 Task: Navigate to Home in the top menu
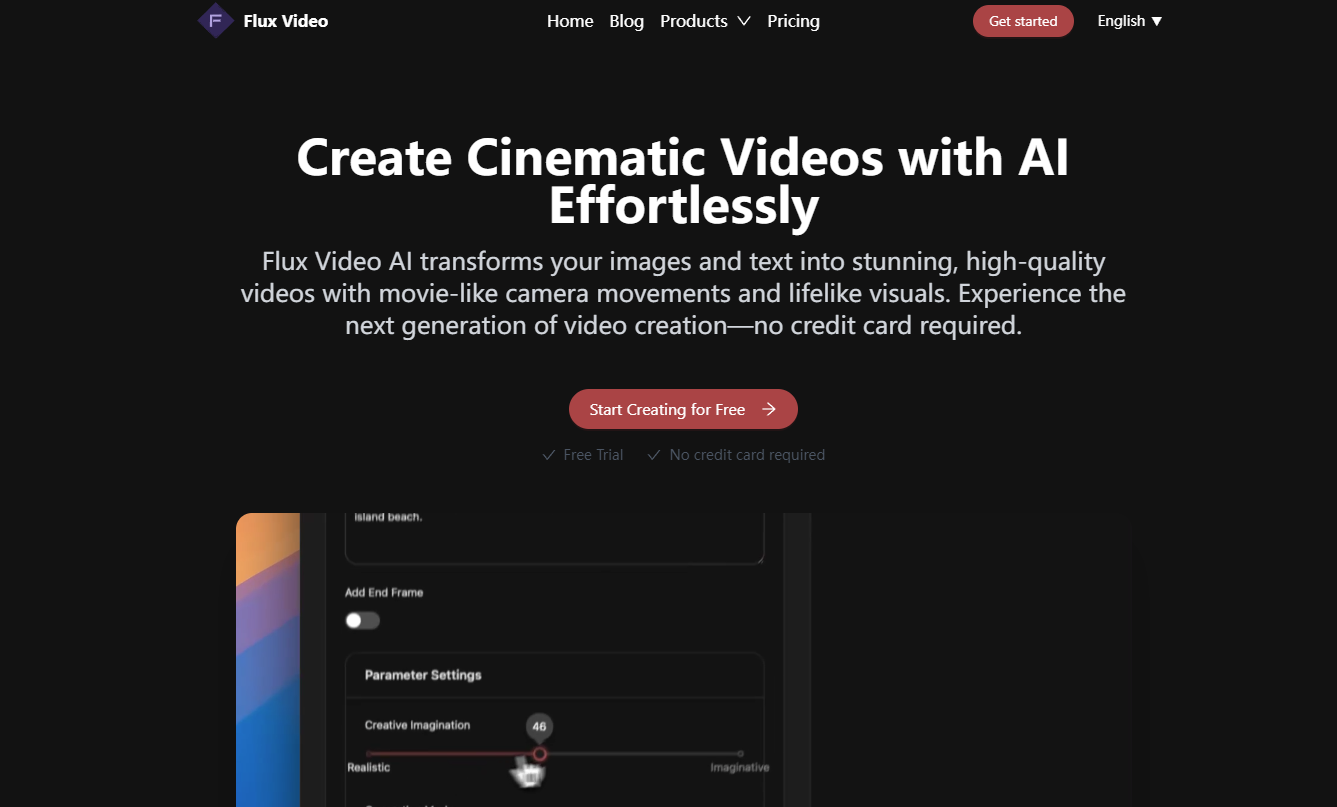coord(570,20)
